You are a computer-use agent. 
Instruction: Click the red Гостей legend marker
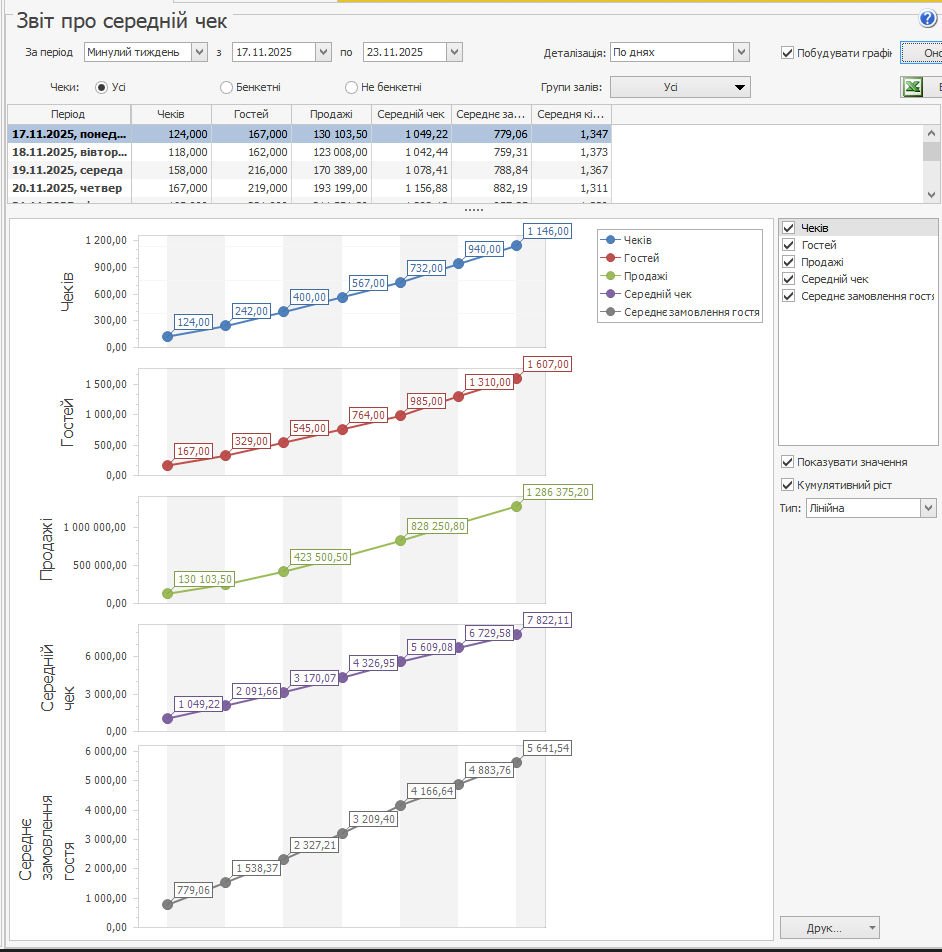611,258
